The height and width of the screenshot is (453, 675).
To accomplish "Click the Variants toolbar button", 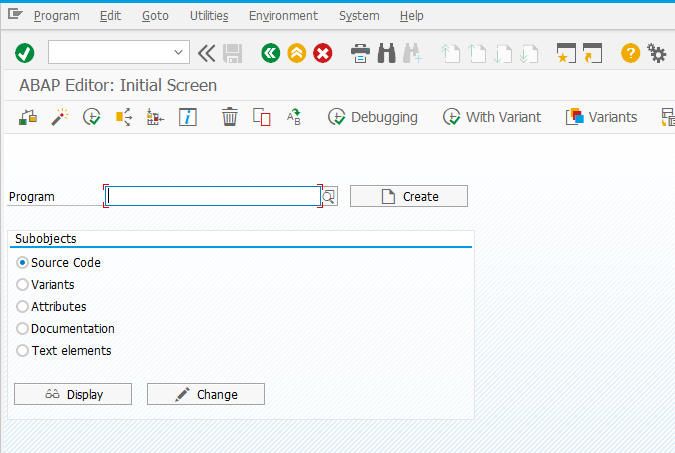I will pos(601,117).
